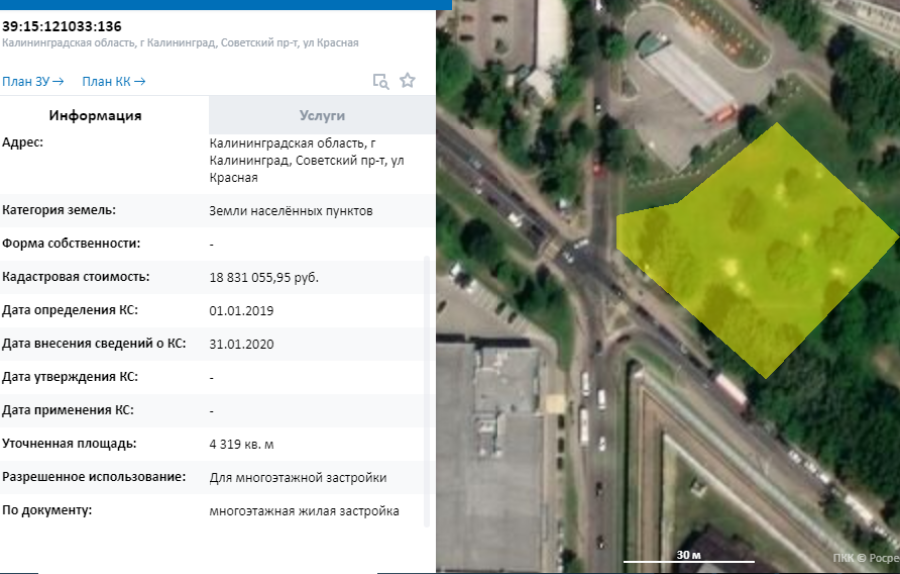This screenshot has height=574, width=900.
Task: Click the 30 м map scale bar
Action: click(x=689, y=557)
